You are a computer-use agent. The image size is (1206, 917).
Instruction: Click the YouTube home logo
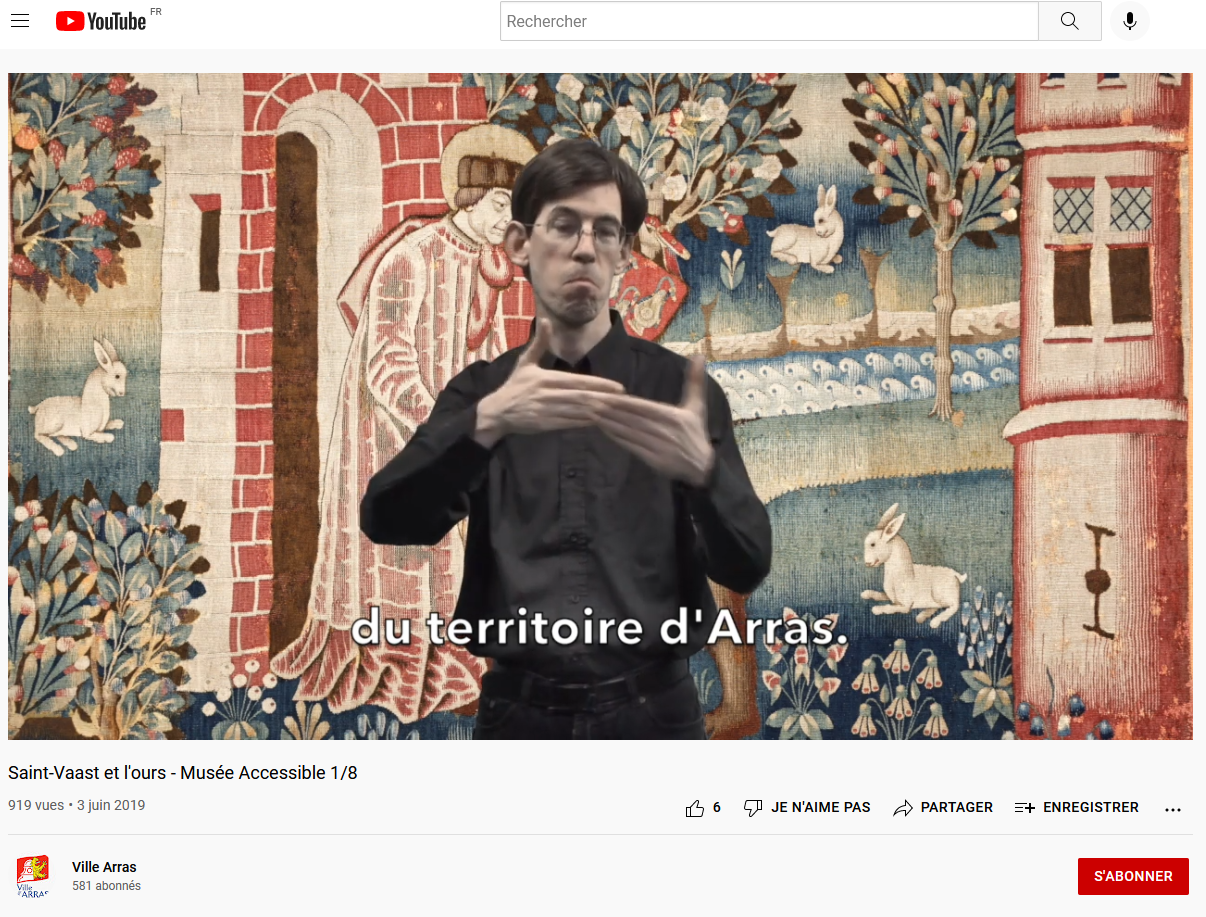pos(101,21)
